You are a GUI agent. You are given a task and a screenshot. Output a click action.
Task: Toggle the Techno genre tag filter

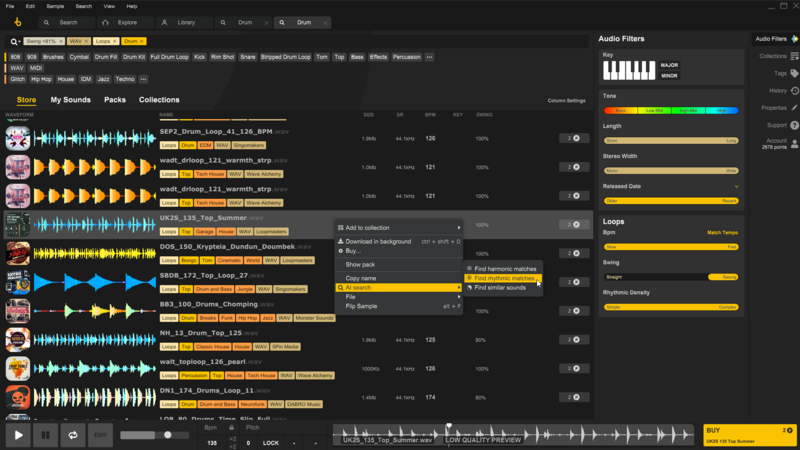(x=124, y=79)
